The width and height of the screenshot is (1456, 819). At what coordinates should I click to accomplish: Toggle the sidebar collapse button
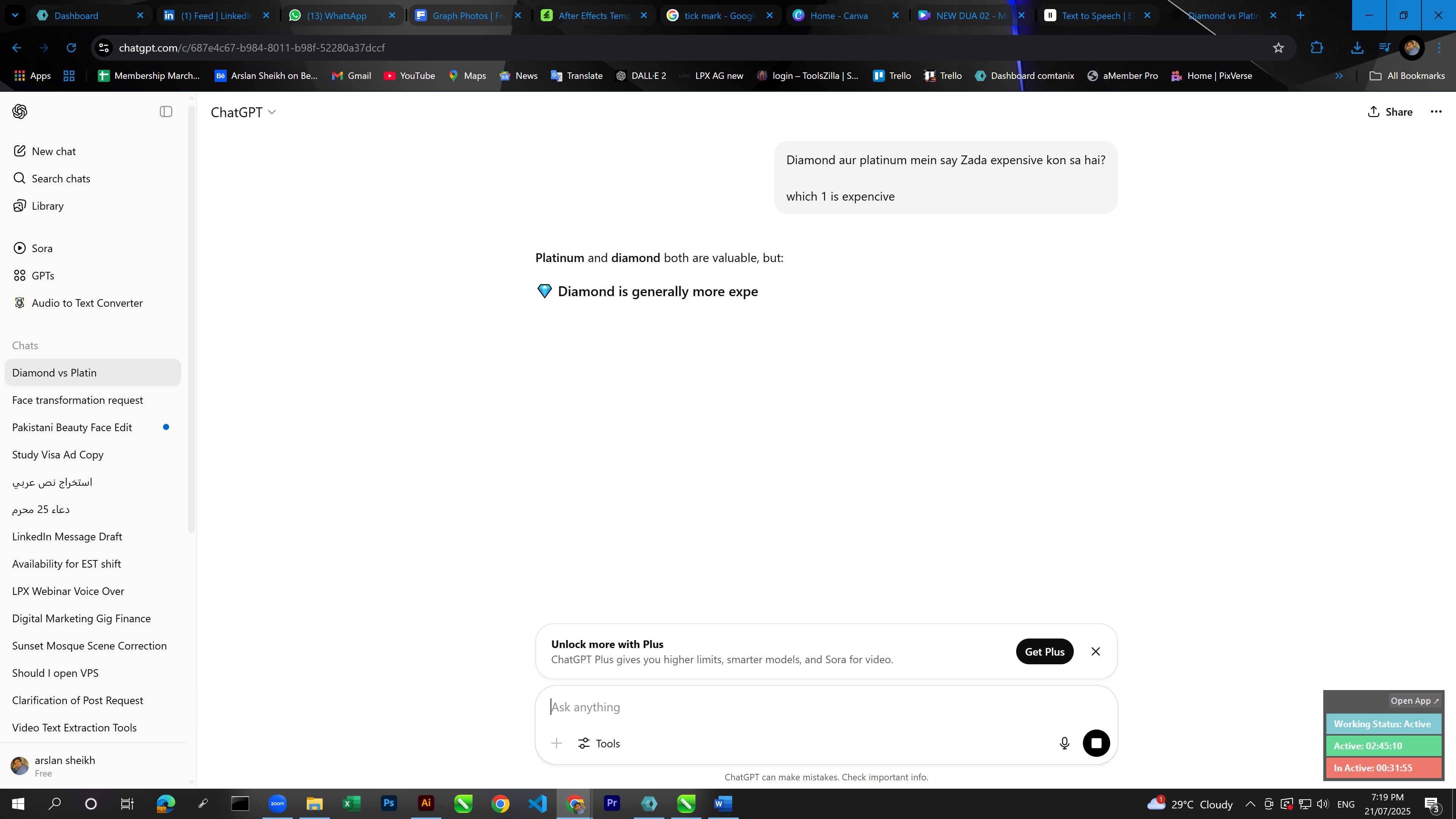166,112
